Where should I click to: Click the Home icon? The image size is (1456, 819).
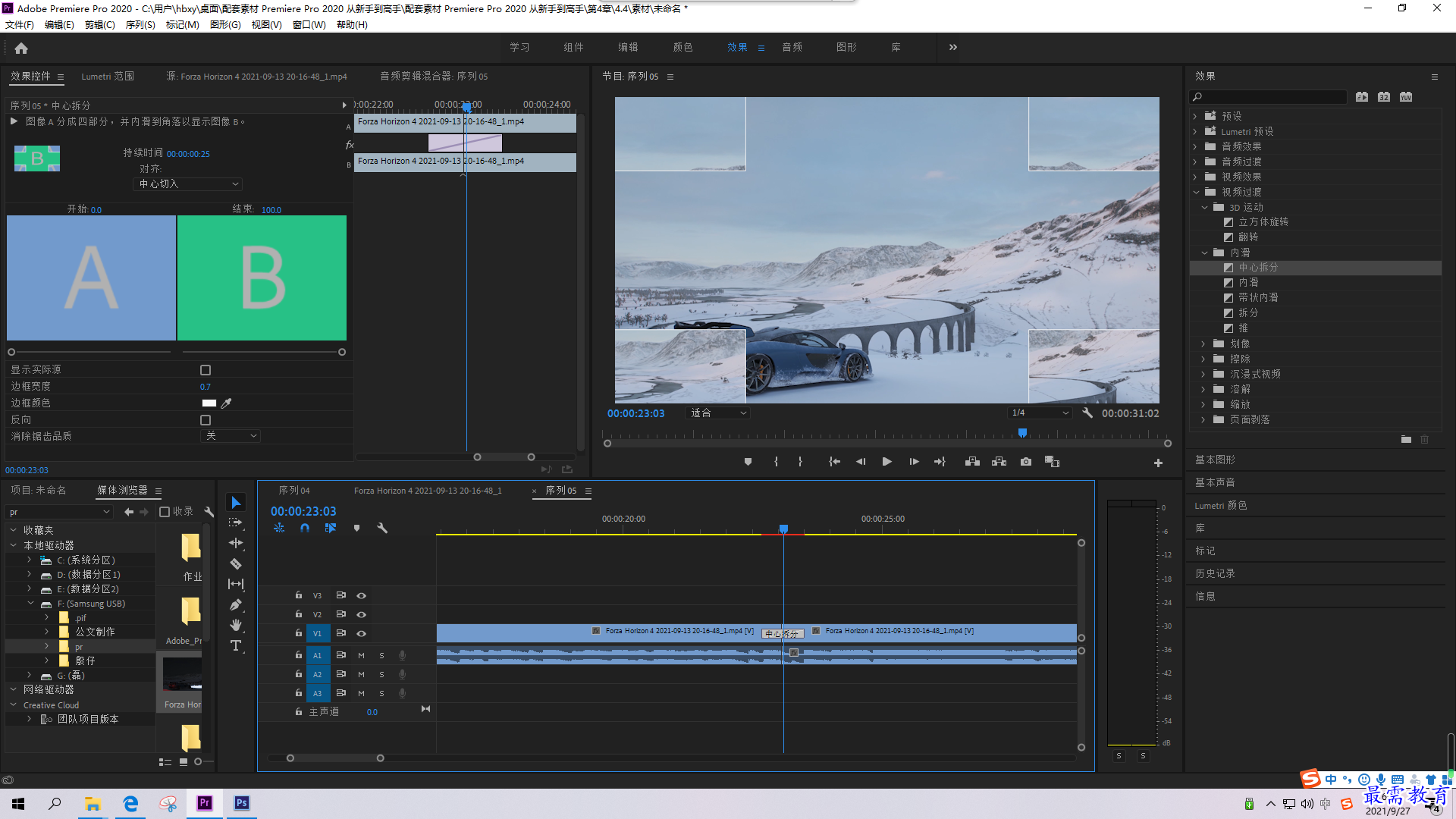pos(21,48)
